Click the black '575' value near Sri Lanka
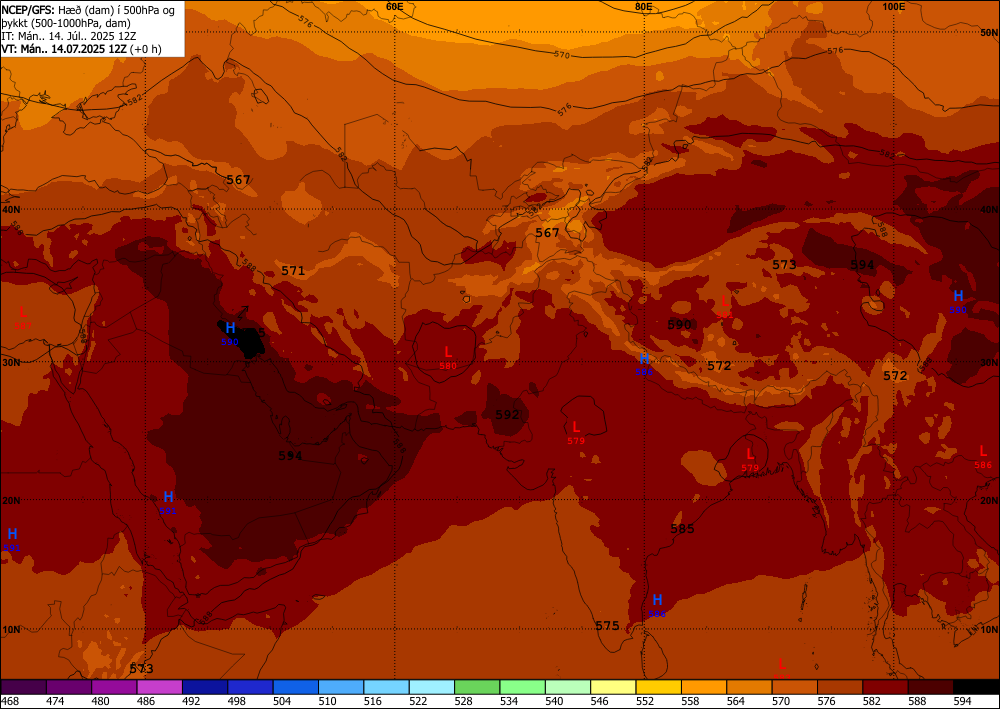 pyautogui.click(x=607, y=625)
